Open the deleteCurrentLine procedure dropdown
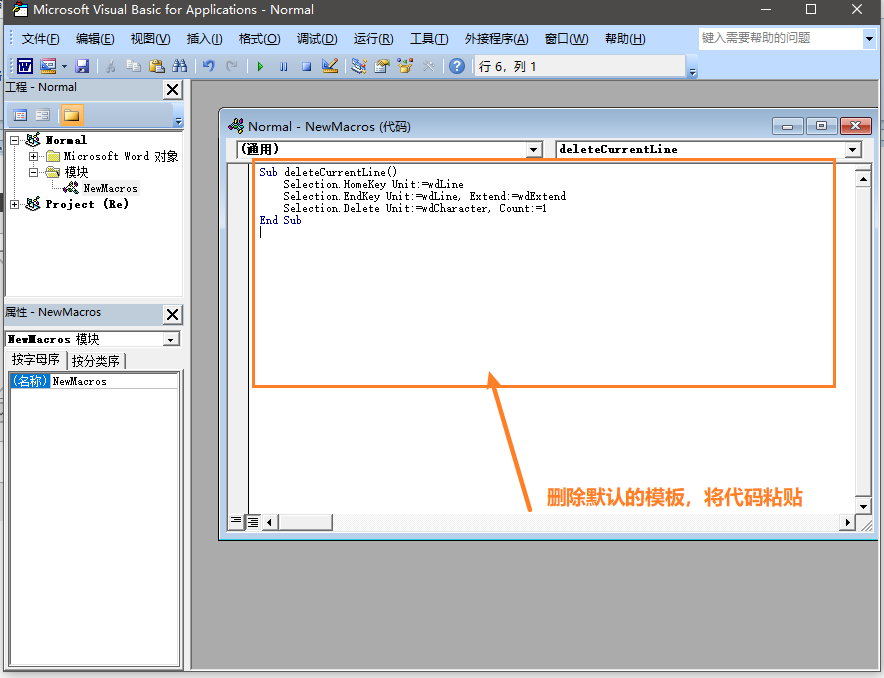The width and height of the screenshot is (884, 678). (853, 149)
